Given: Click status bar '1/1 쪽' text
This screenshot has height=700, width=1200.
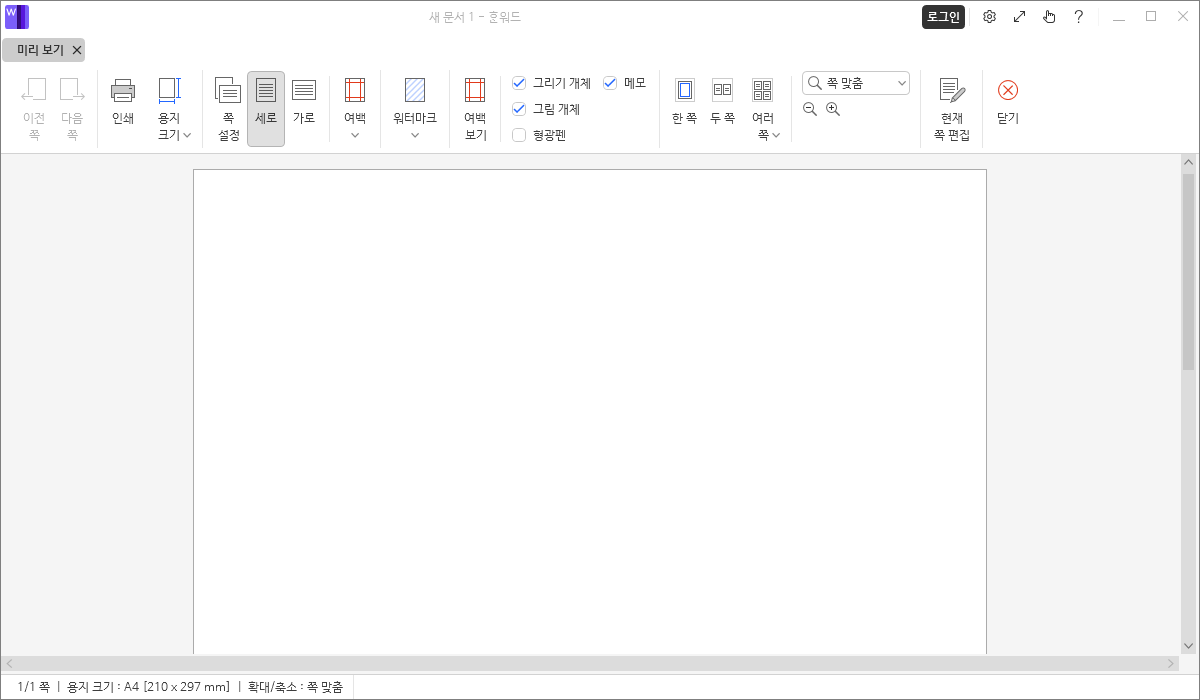Looking at the screenshot, I should 34,687.
